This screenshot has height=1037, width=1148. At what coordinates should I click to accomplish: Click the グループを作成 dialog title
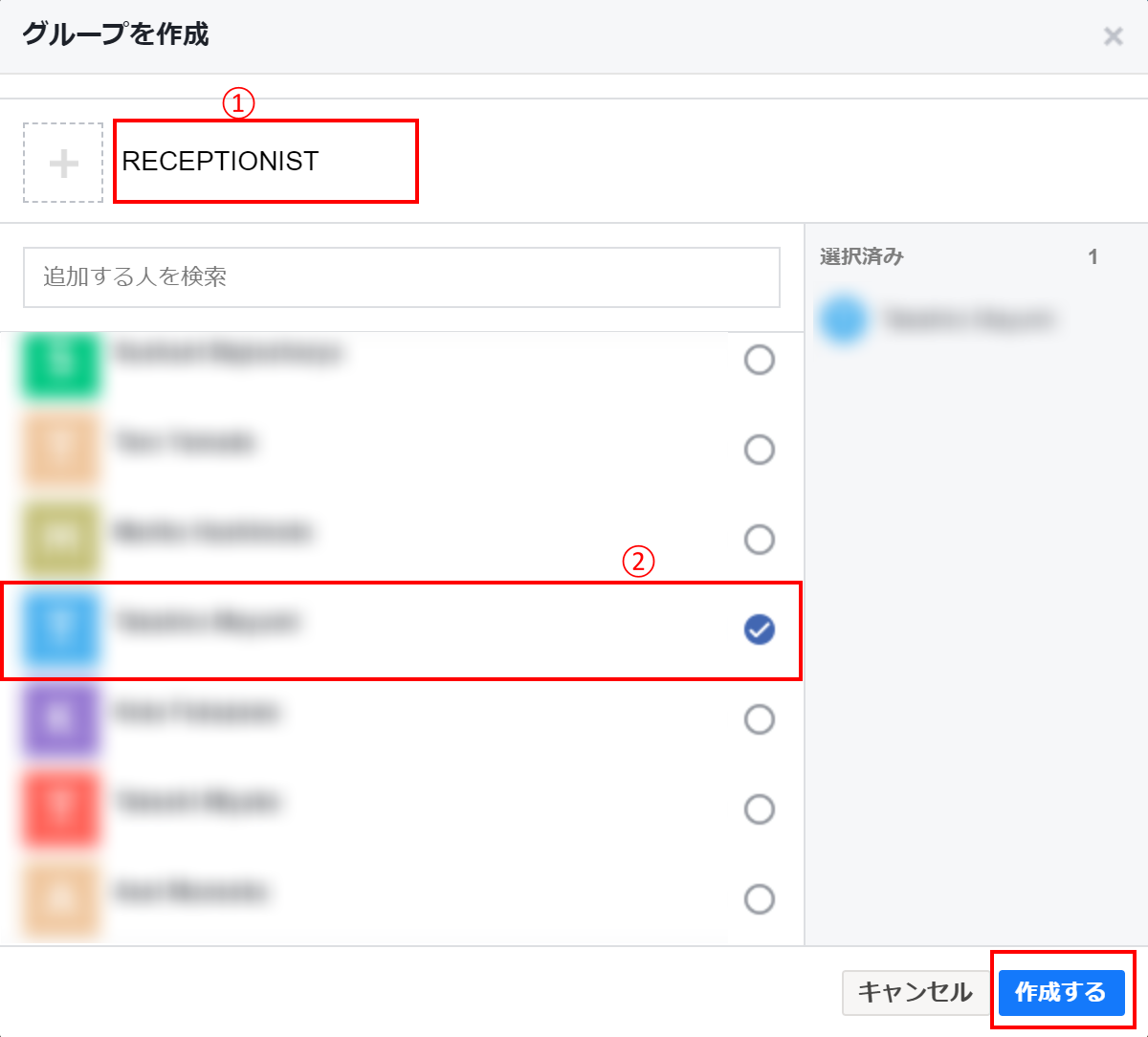coord(115,34)
